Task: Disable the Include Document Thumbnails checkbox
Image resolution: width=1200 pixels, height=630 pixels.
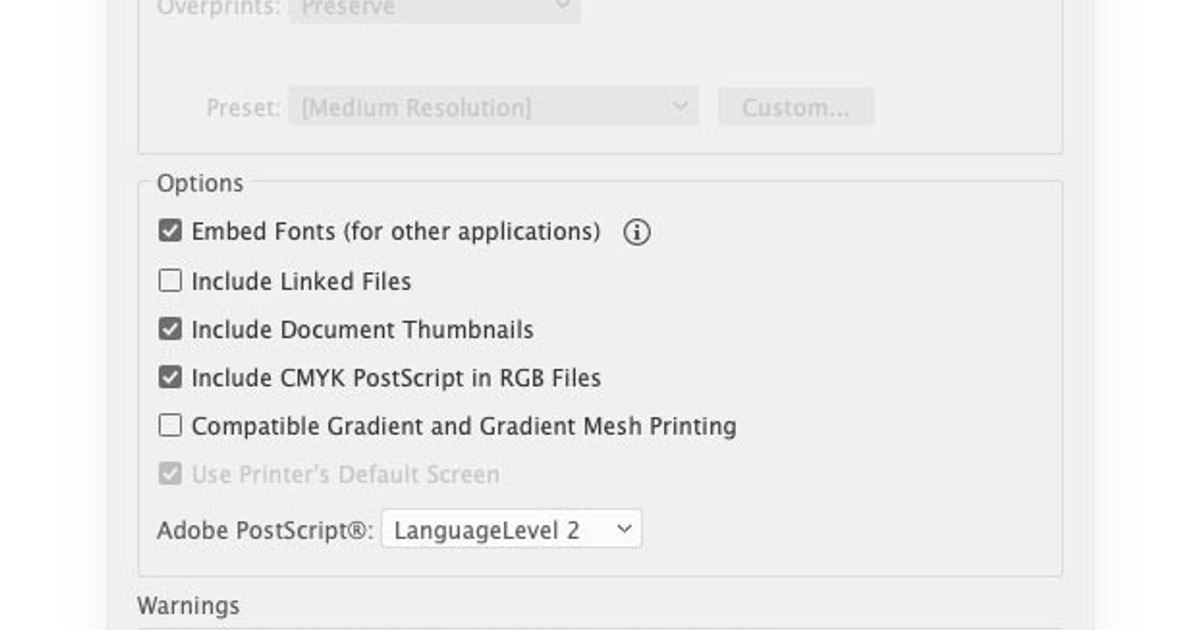Action: [x=170, y=328]
